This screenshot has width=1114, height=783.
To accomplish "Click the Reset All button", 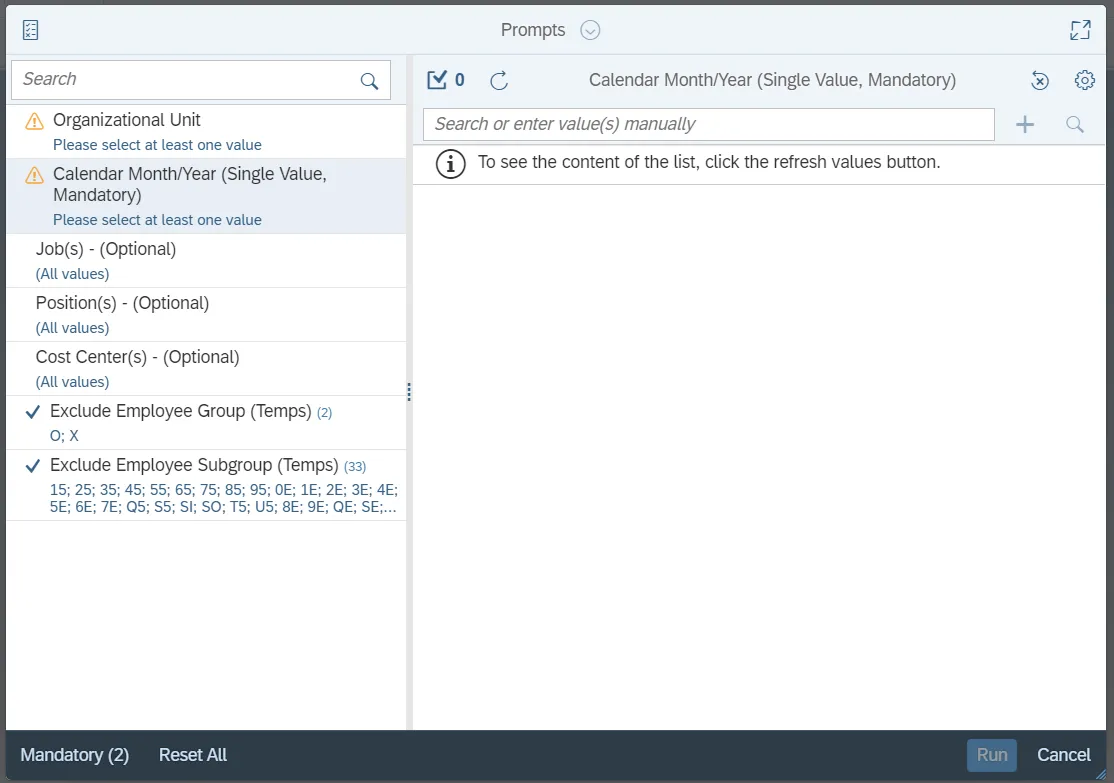I will coord(193,755).
